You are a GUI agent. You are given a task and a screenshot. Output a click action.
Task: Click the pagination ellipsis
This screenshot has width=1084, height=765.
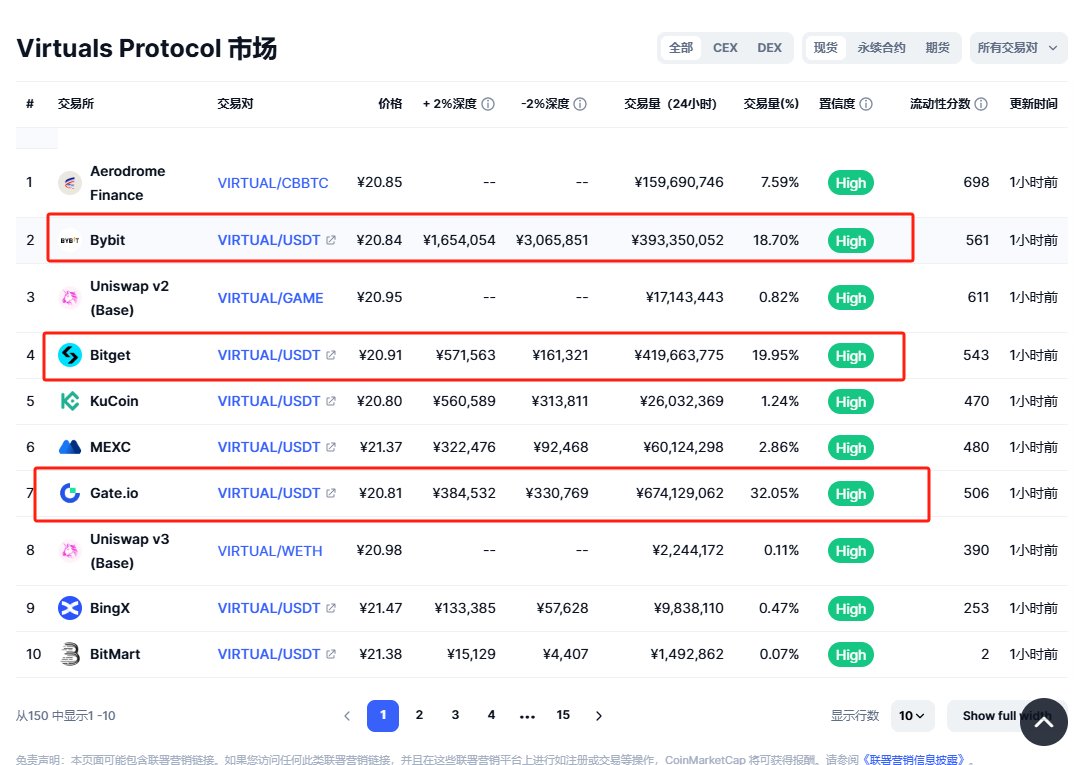527,717
